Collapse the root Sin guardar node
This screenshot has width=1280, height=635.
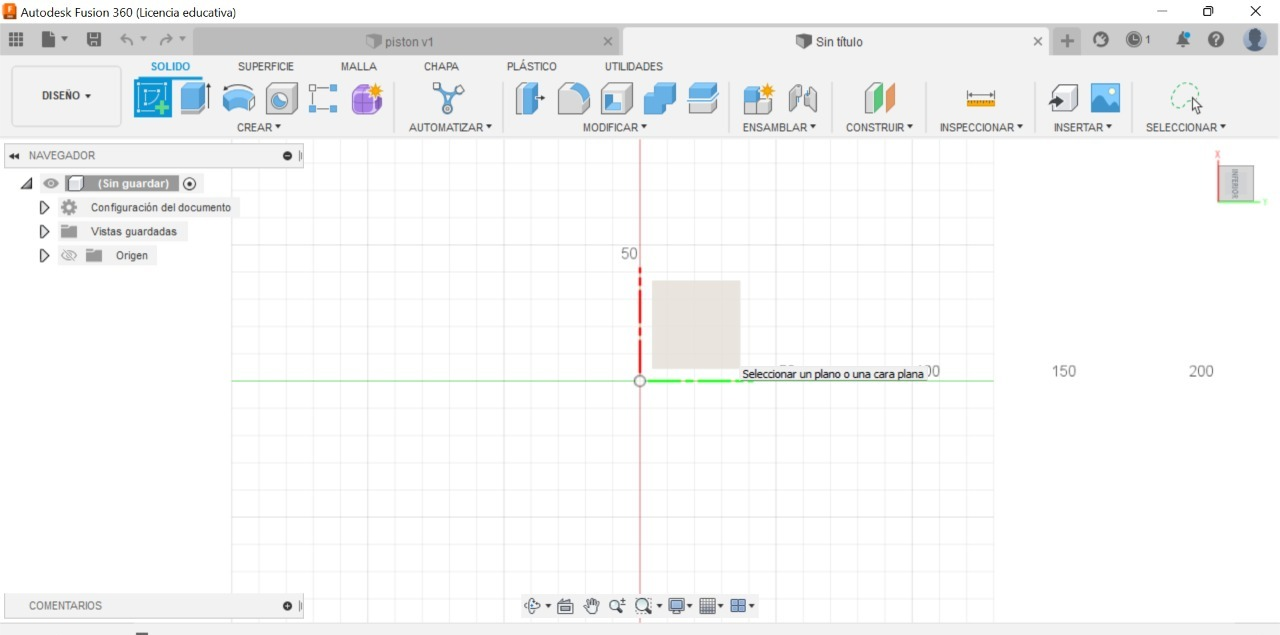(26, 184)
